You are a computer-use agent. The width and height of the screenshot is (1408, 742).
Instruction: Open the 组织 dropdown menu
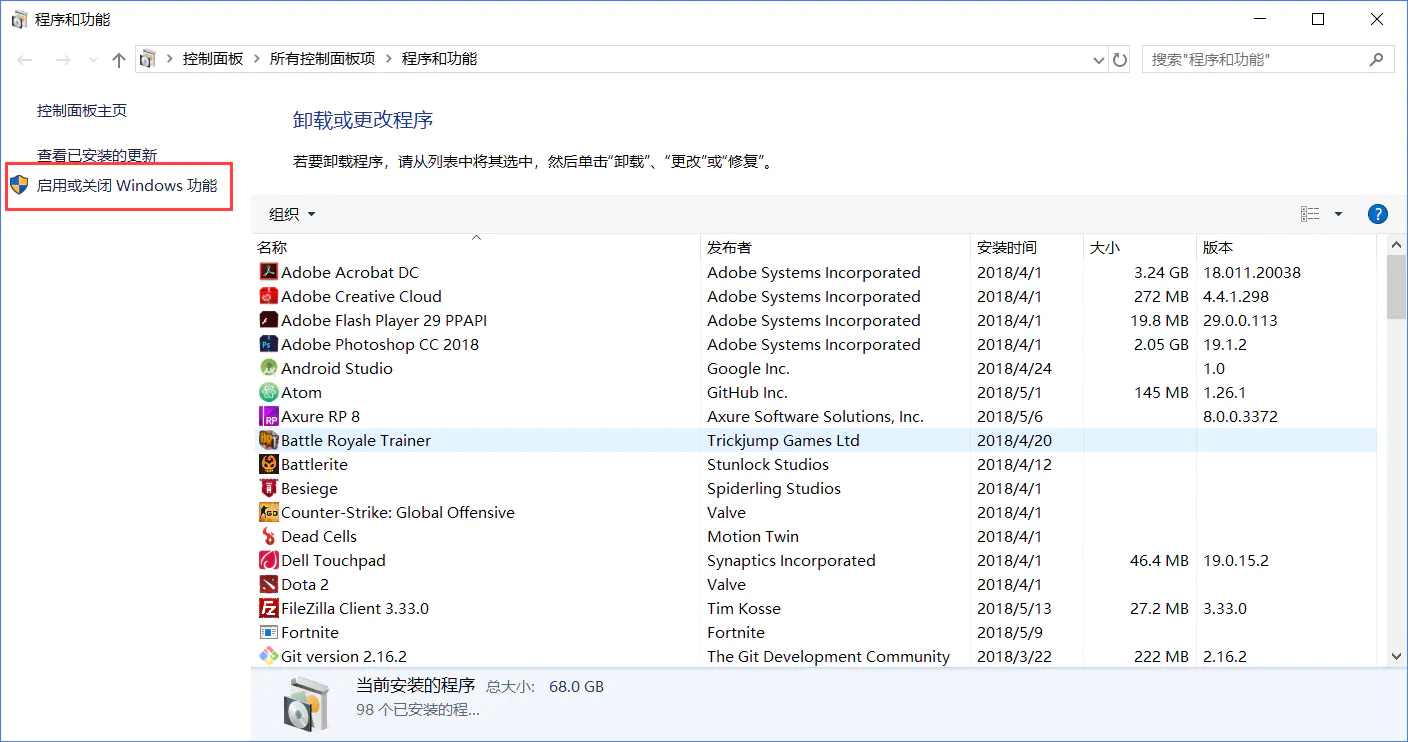coord(292,214)
